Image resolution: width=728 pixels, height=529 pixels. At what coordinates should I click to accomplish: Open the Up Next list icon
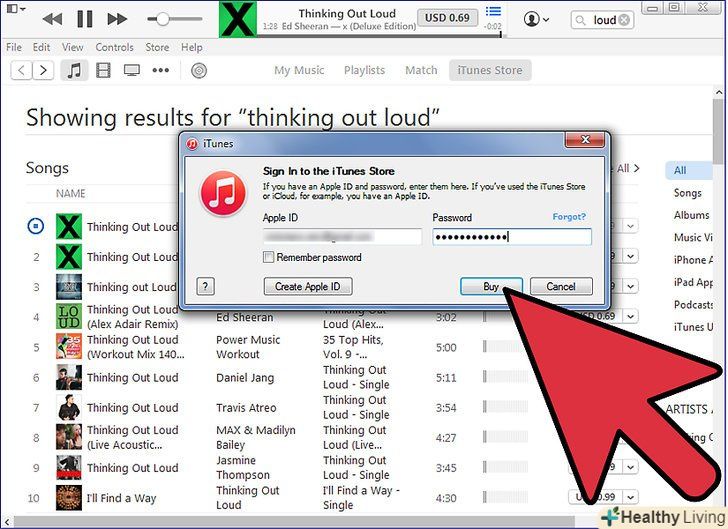coord(493,11)
